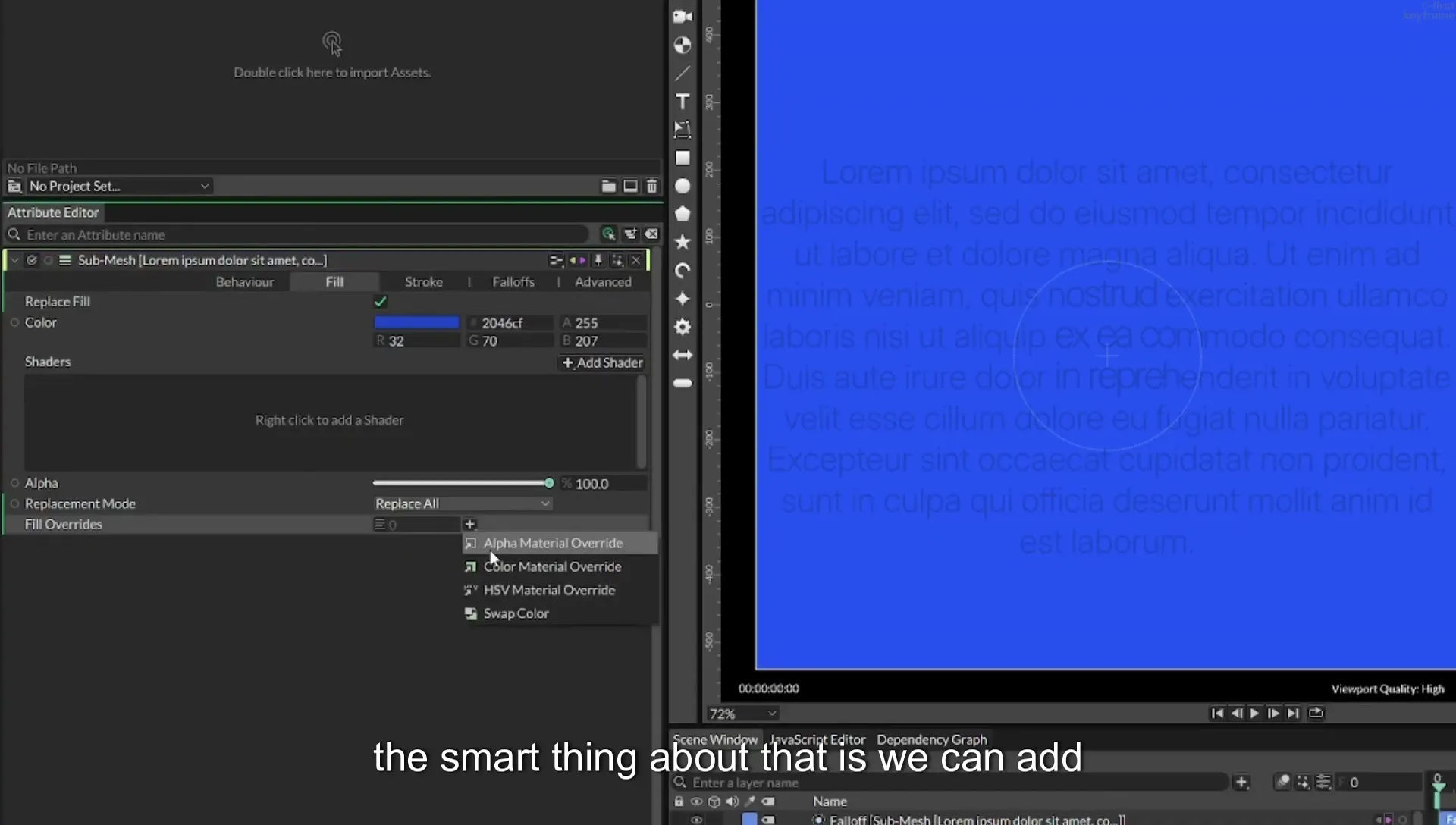Image resolution: width=1456 pixels, height=825 pixels.
Task: Switch to the Stroke tab
Action: click(x=423, y=282)
